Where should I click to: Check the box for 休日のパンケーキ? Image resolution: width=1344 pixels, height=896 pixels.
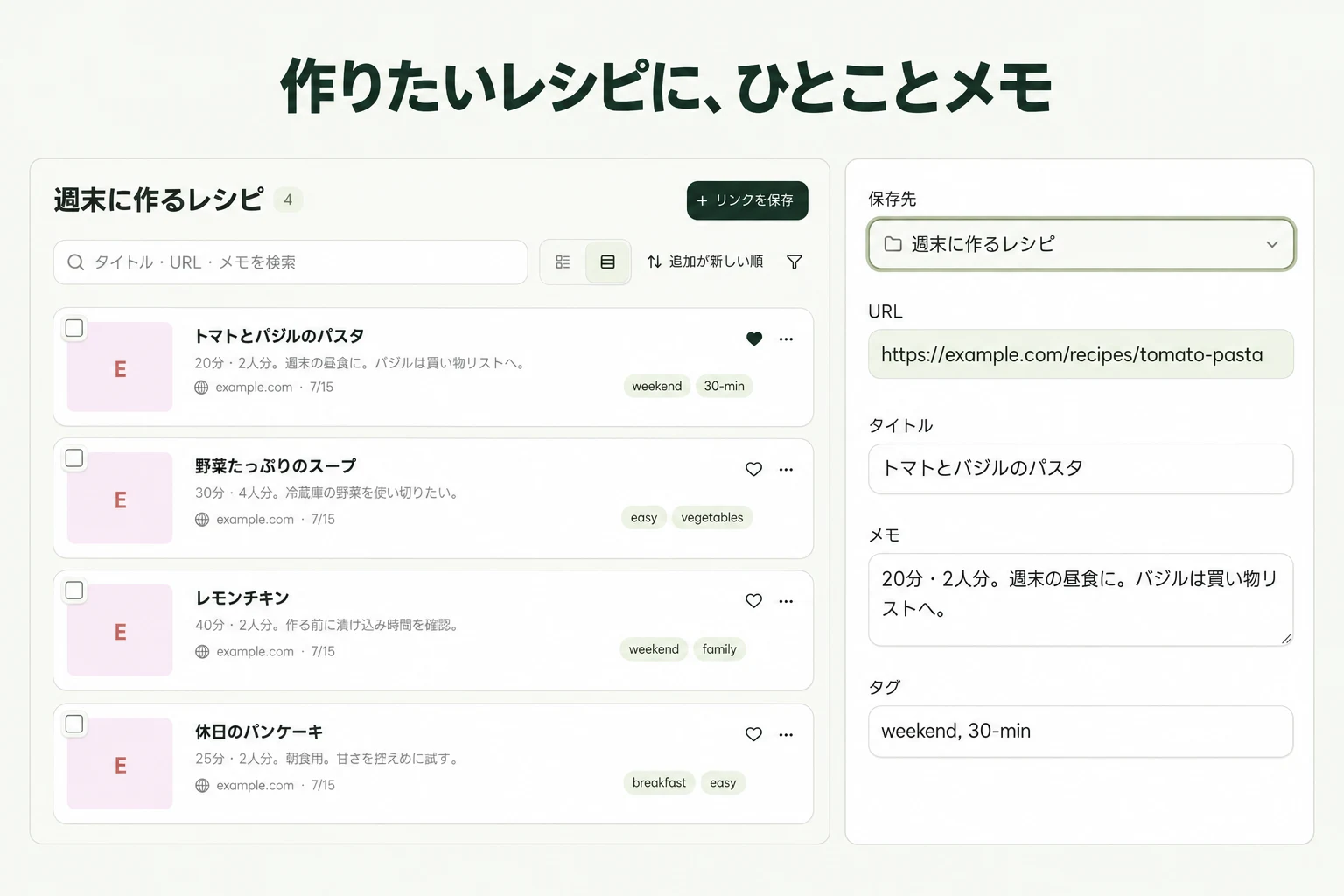tap(74, 724)
